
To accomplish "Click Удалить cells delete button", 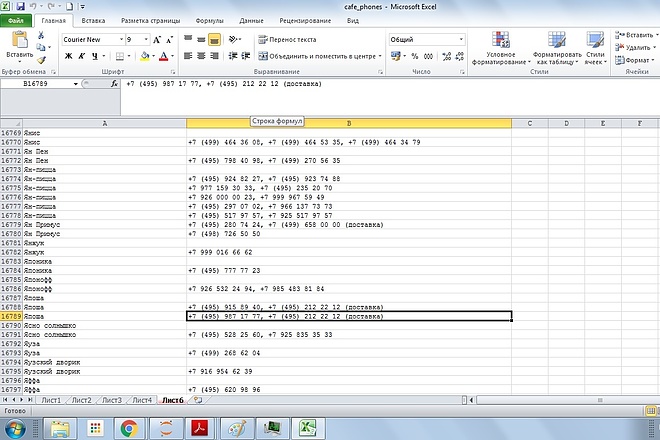I will [x=635, y=48].
